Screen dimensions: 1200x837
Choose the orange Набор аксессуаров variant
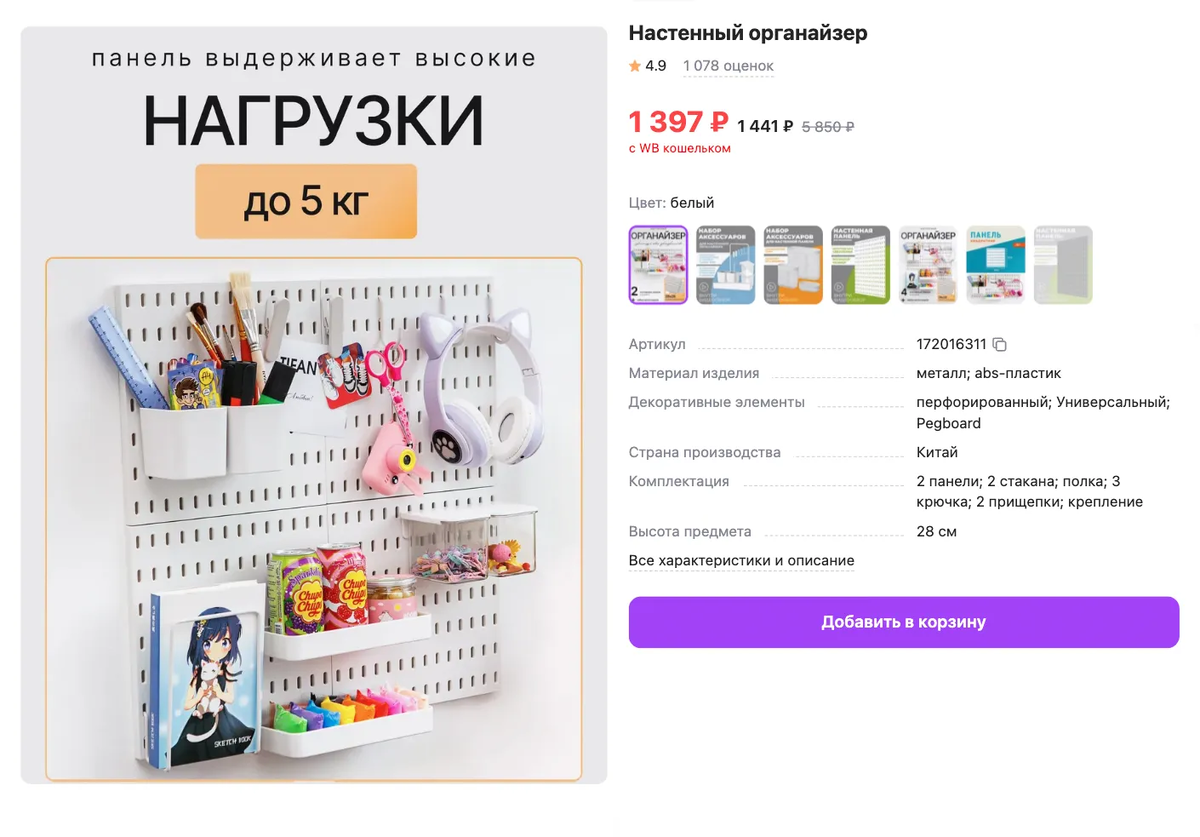[793, 265]
